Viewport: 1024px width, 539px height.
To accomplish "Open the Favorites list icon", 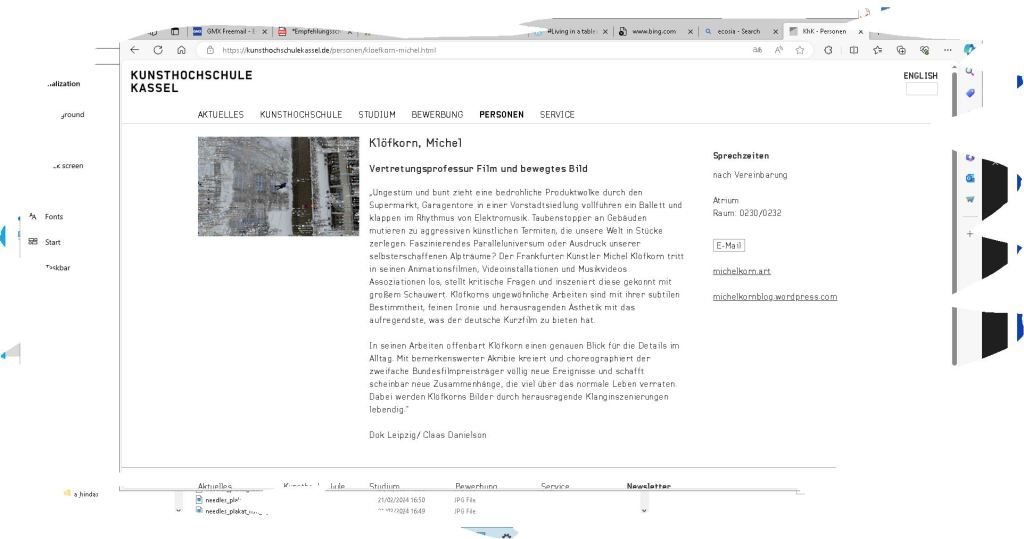I will point(877,50).
